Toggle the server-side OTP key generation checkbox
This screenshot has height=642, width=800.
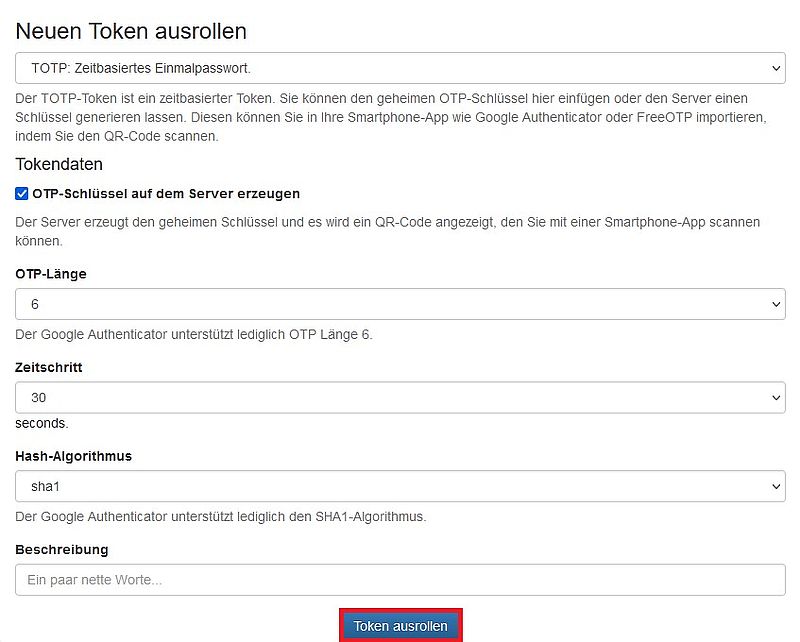point(22,194)
